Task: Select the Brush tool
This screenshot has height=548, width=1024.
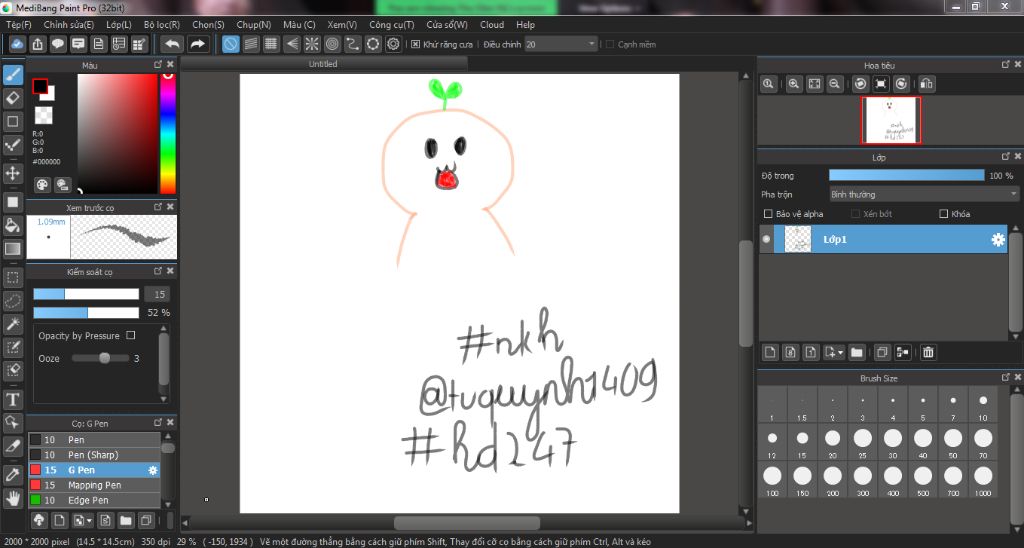Action: (x=12, y=74)
